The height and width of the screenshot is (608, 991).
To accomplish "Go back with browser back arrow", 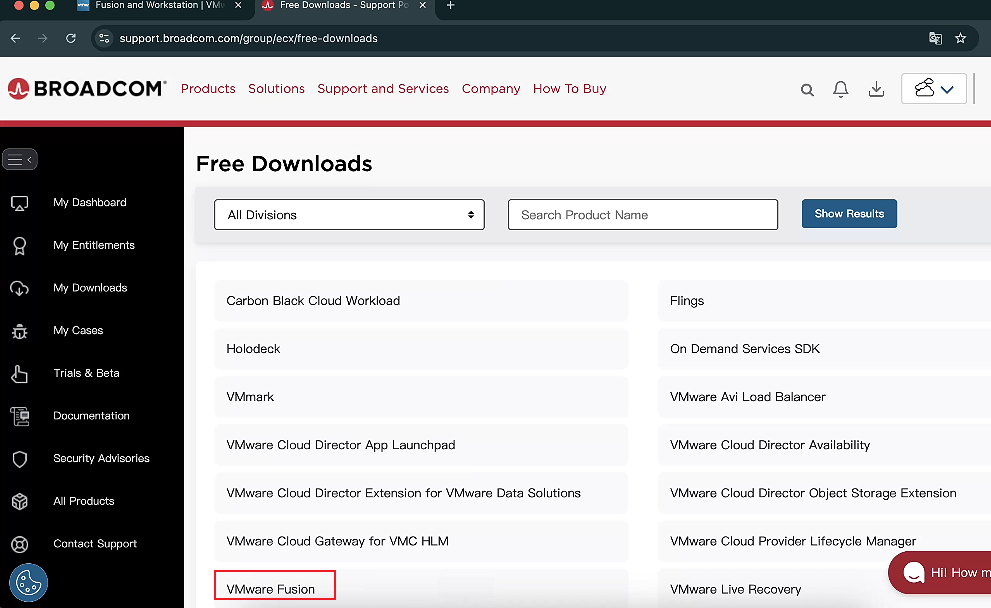I will pyautogui.click(x=16, y=39).
